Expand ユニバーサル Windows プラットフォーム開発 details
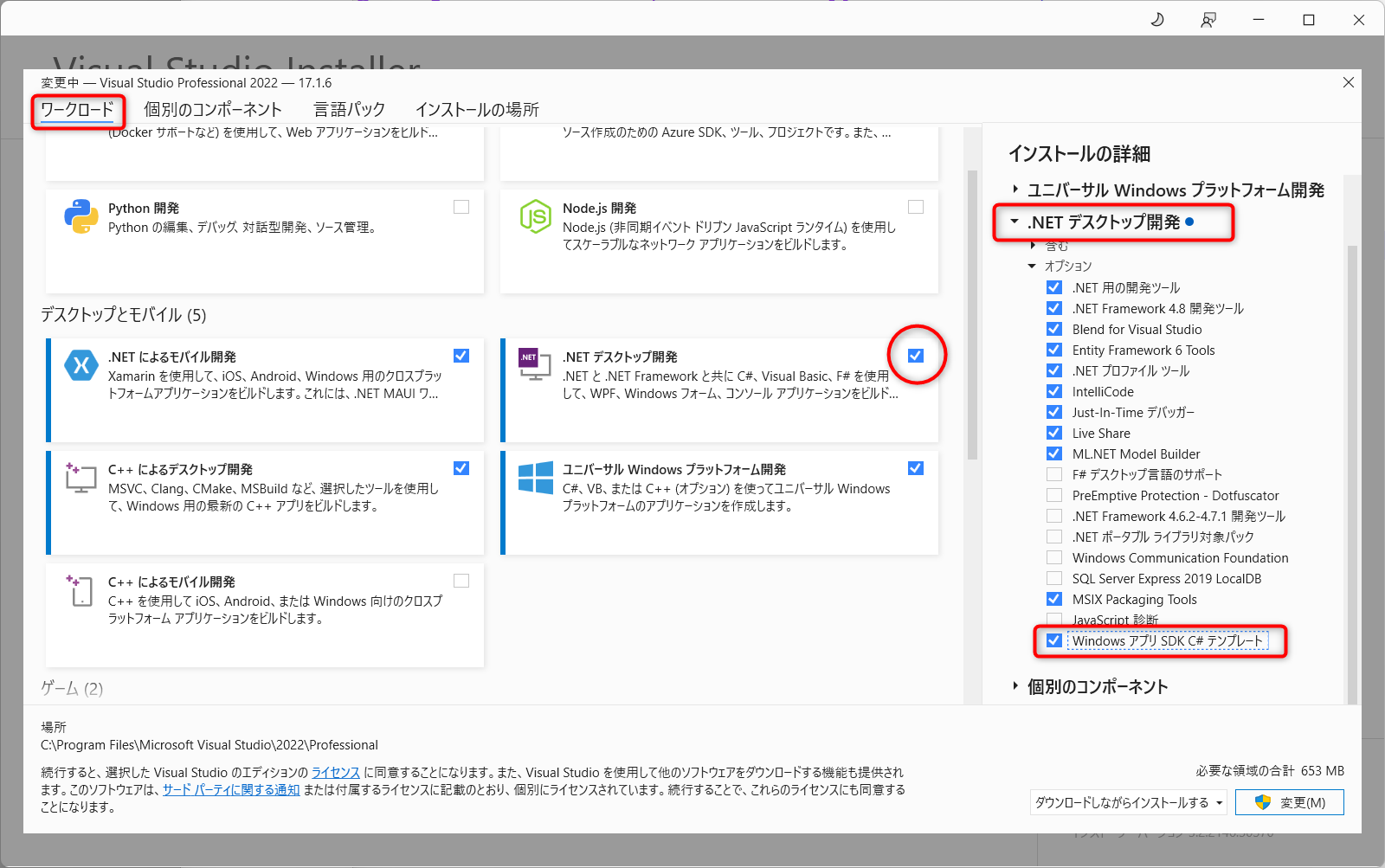The height and width of the screenshot is (868, 1385). pyautogui.click(x=1015, y=190)
